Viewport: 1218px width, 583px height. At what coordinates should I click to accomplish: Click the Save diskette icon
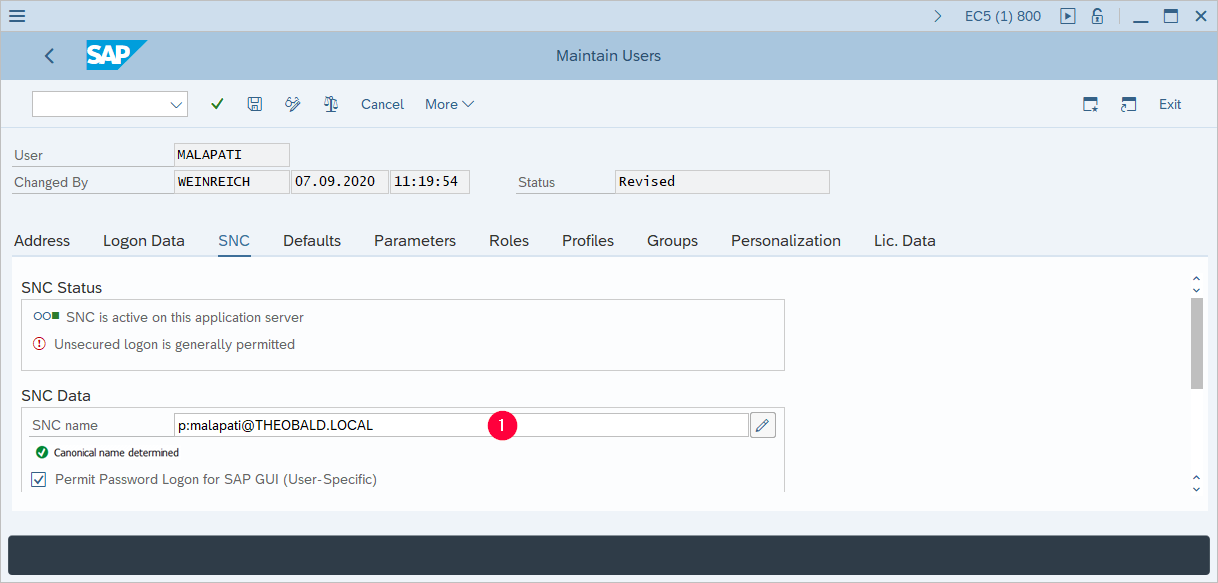click(x=254, y=104)
